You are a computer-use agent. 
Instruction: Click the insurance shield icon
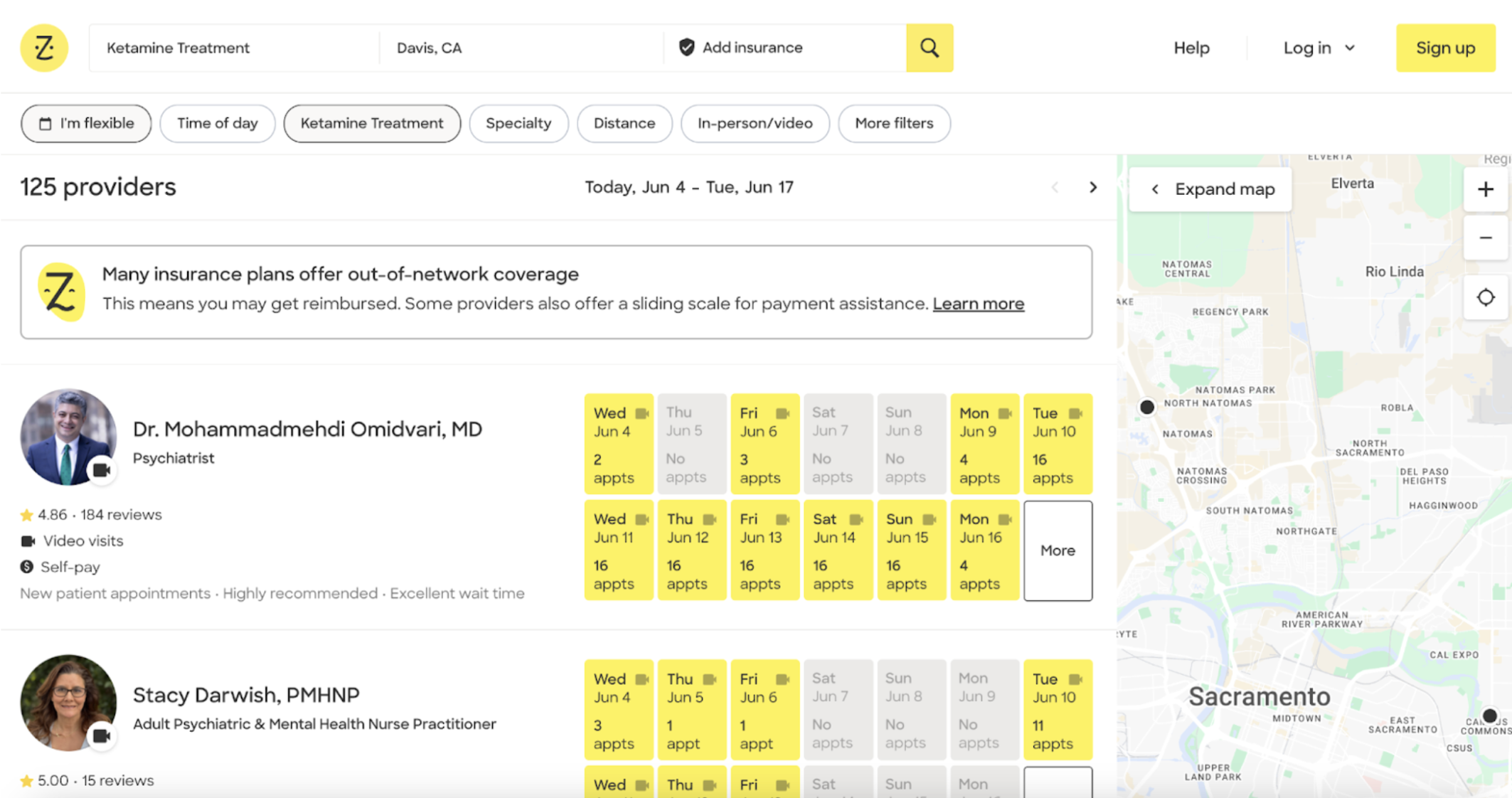click(686, 47)
